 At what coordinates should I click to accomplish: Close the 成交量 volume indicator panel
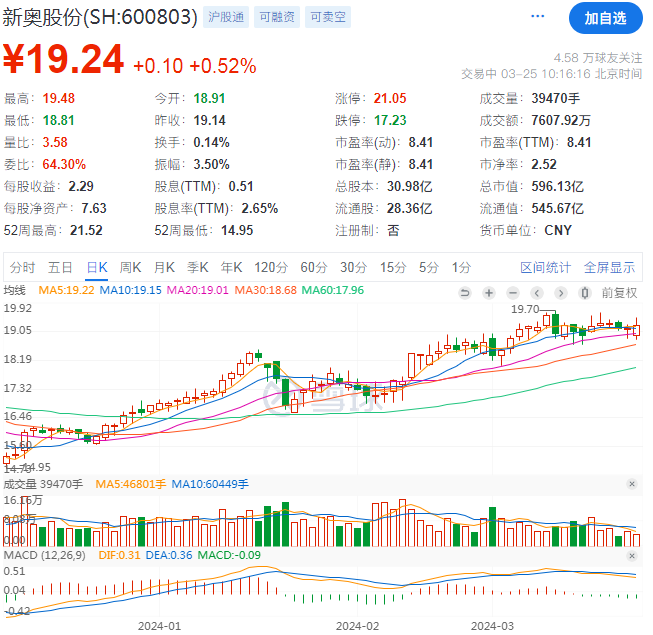(x=632, y=484)
